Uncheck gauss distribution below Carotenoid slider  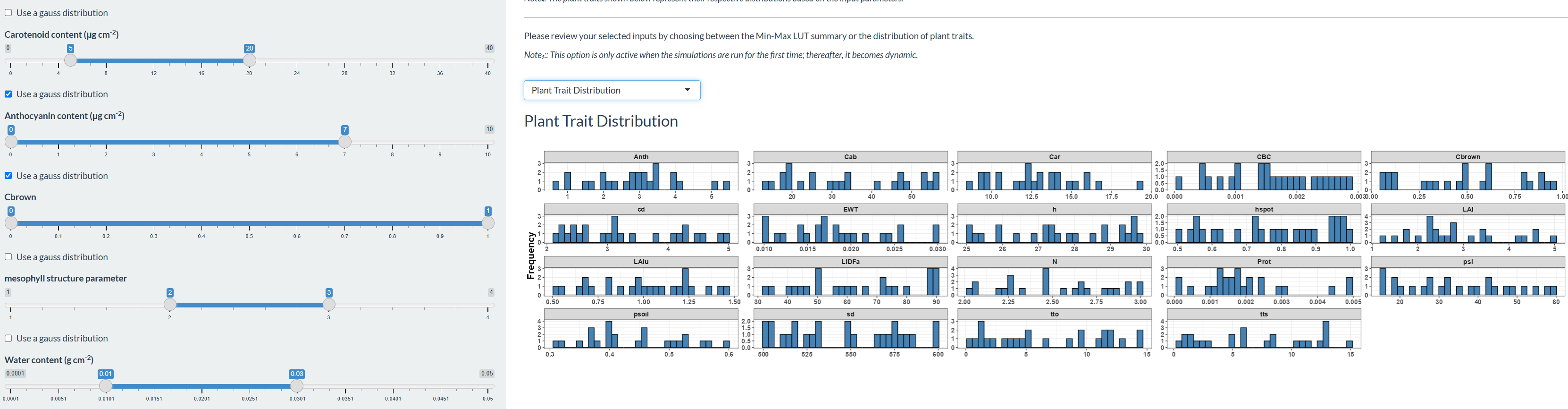pyautogui.click(x=8, y=94)
